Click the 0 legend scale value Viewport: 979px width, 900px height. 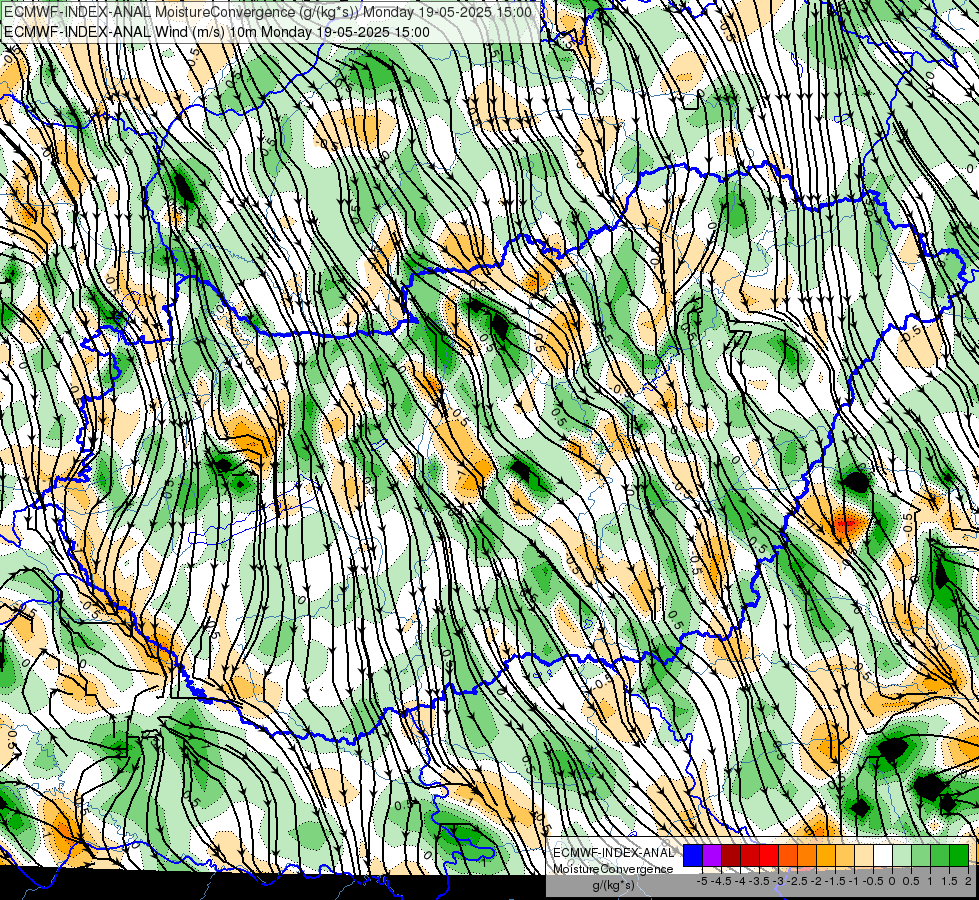tap(892, 881)
